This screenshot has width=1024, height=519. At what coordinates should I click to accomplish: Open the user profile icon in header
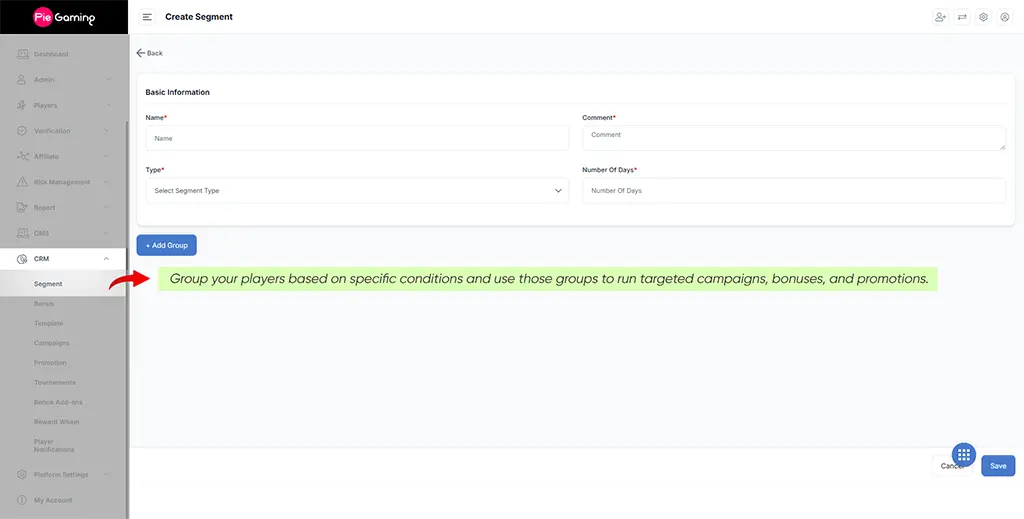[x=1005, y=17]
